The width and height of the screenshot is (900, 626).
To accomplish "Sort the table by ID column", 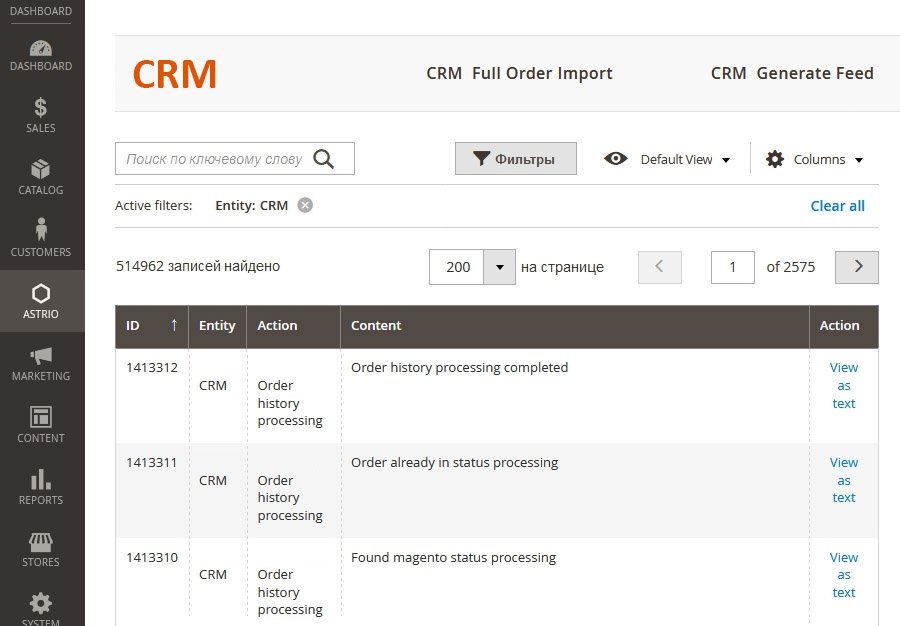I will [151, 325].
